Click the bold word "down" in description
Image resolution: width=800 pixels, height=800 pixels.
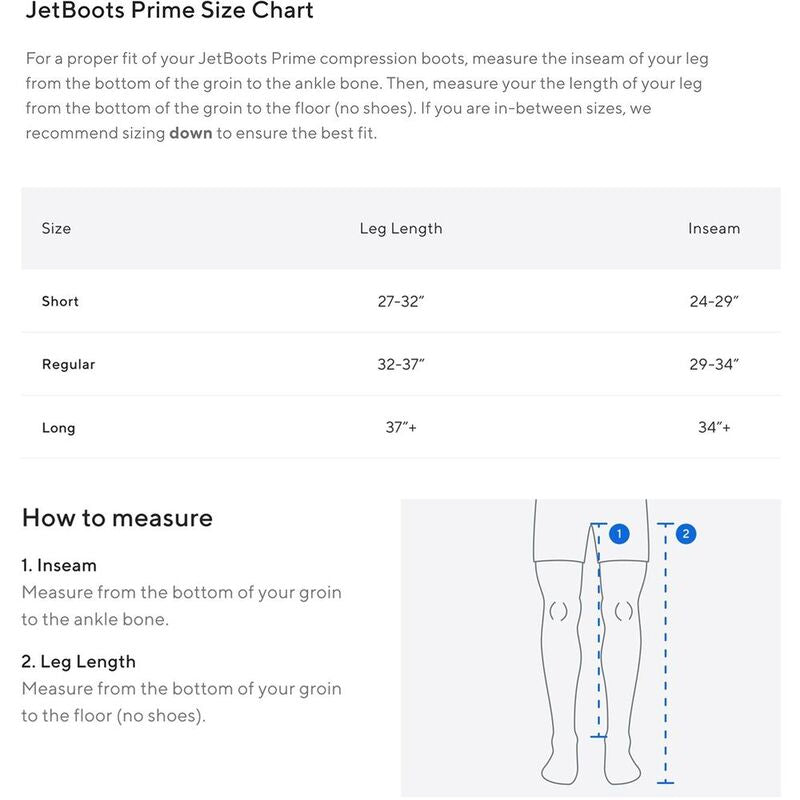190,133
